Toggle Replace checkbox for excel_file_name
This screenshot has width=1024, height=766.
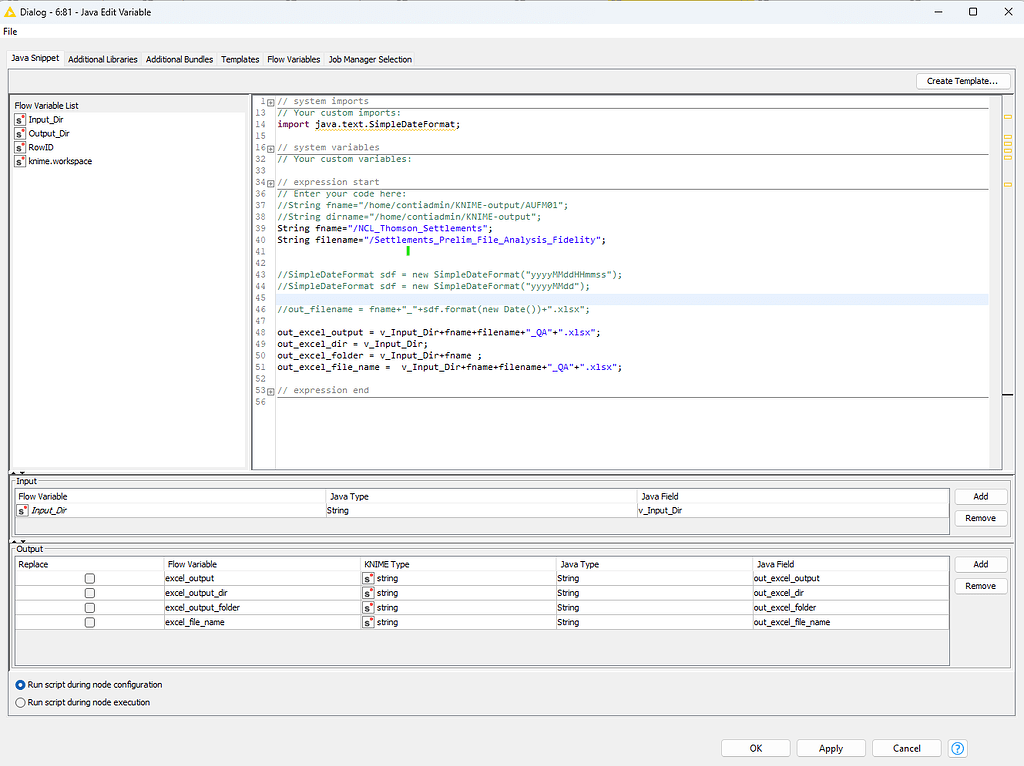click(x=90, y=622)
